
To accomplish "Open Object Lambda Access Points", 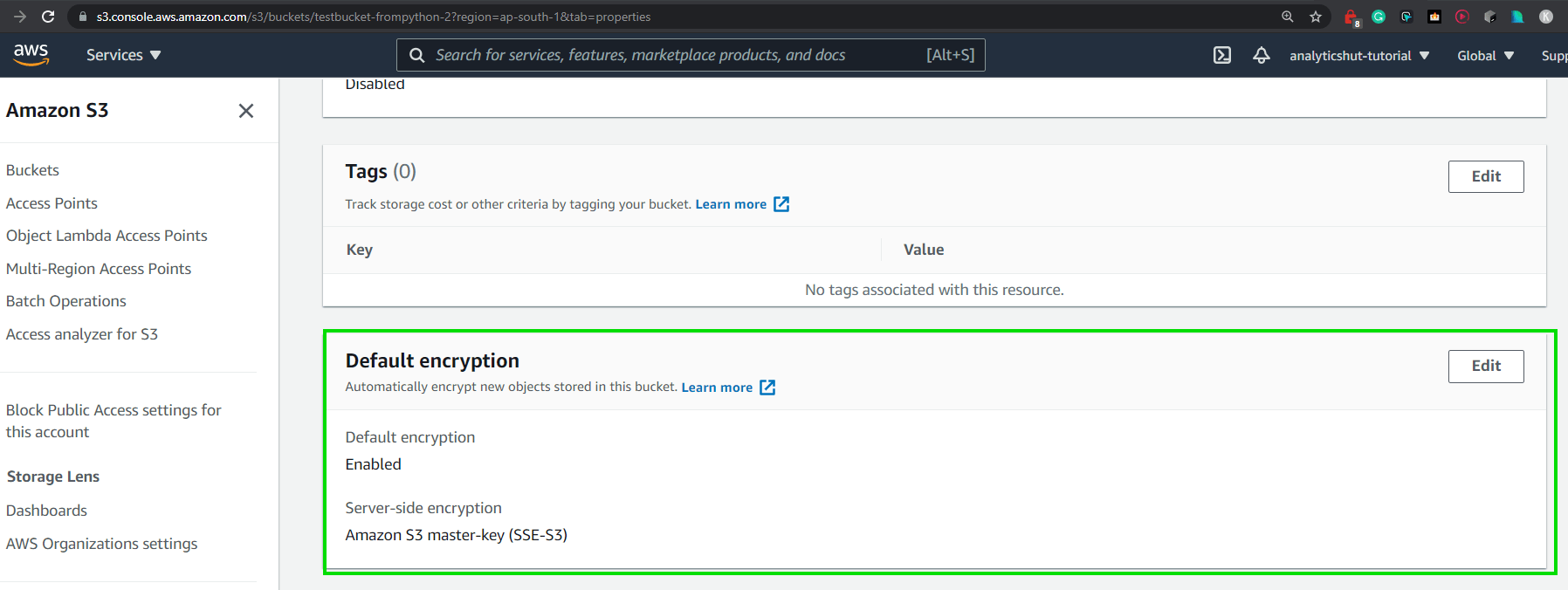I will [x=107, y=236].
